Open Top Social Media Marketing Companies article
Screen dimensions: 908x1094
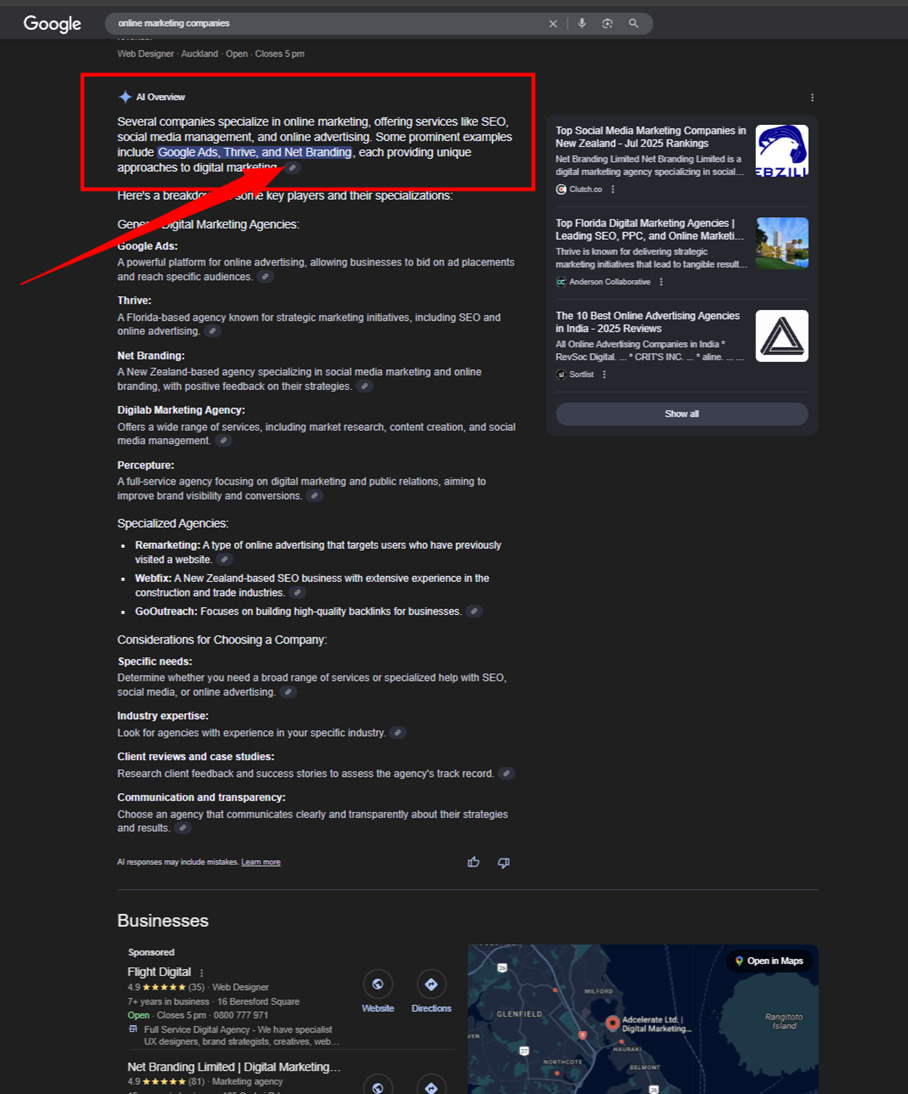tap(650, 137)
